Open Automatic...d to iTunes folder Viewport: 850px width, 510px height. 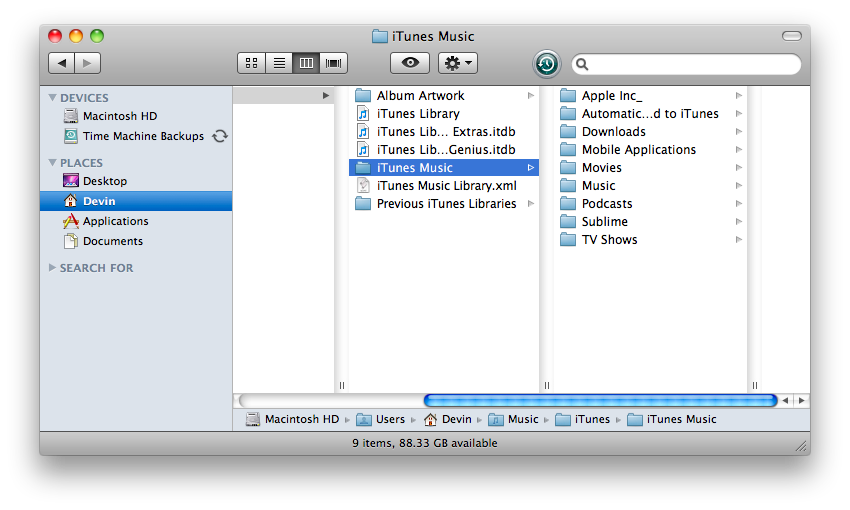tap(650, 113)
